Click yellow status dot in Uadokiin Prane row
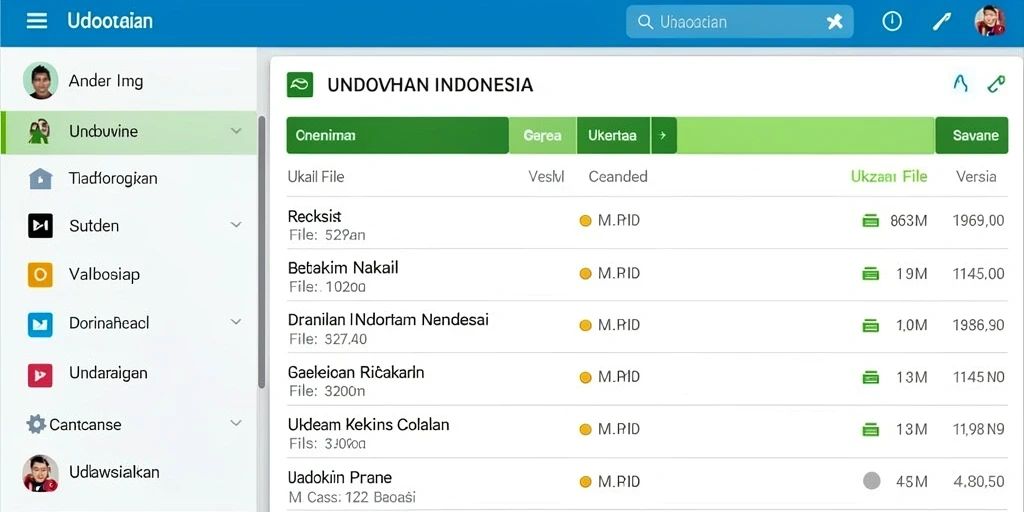The image size is (1024, 512). coord(585,482)
